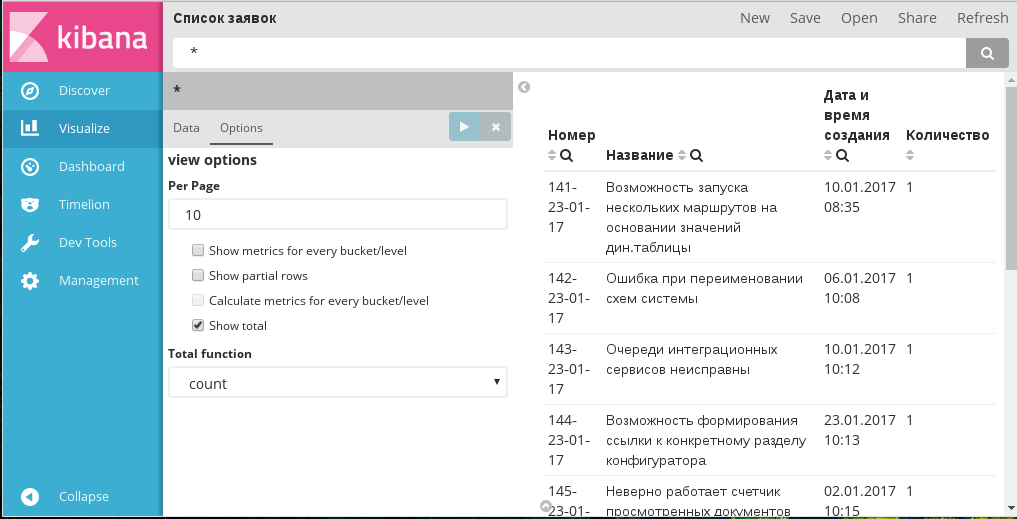Click cell 142-23-01-17
1017x519 pixels.
[569, 298]
